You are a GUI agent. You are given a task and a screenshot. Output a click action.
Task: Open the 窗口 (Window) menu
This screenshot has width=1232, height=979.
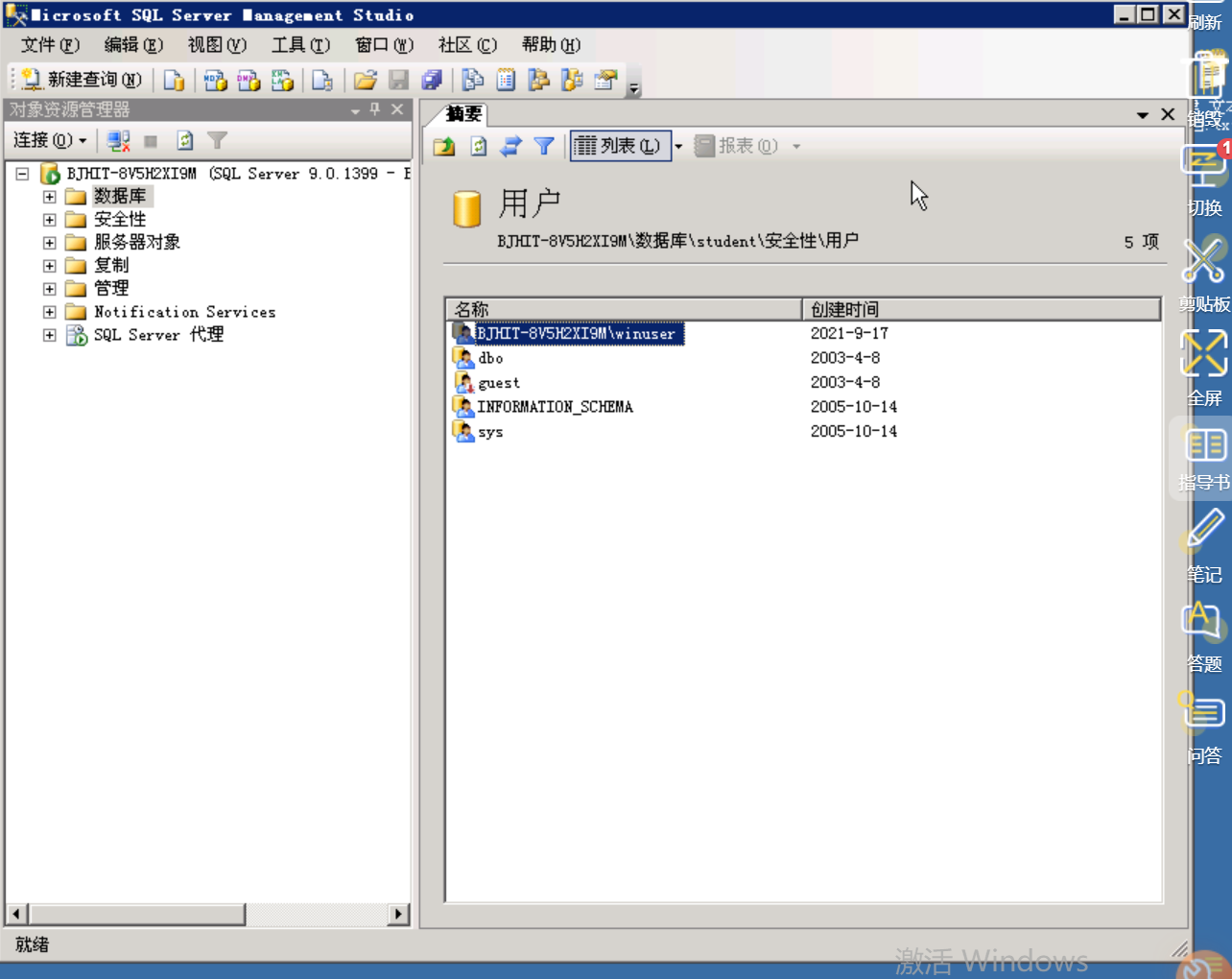click(x=384, y=45)
